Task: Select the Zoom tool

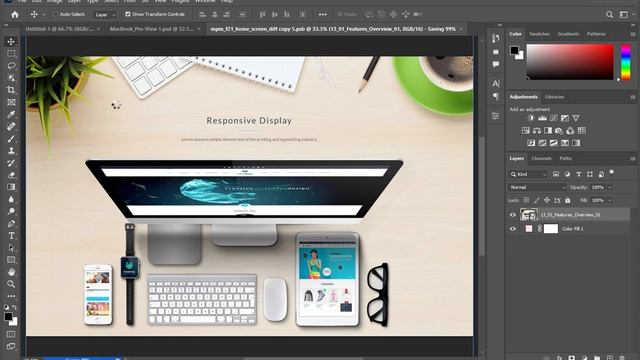Action: (11, 284)
